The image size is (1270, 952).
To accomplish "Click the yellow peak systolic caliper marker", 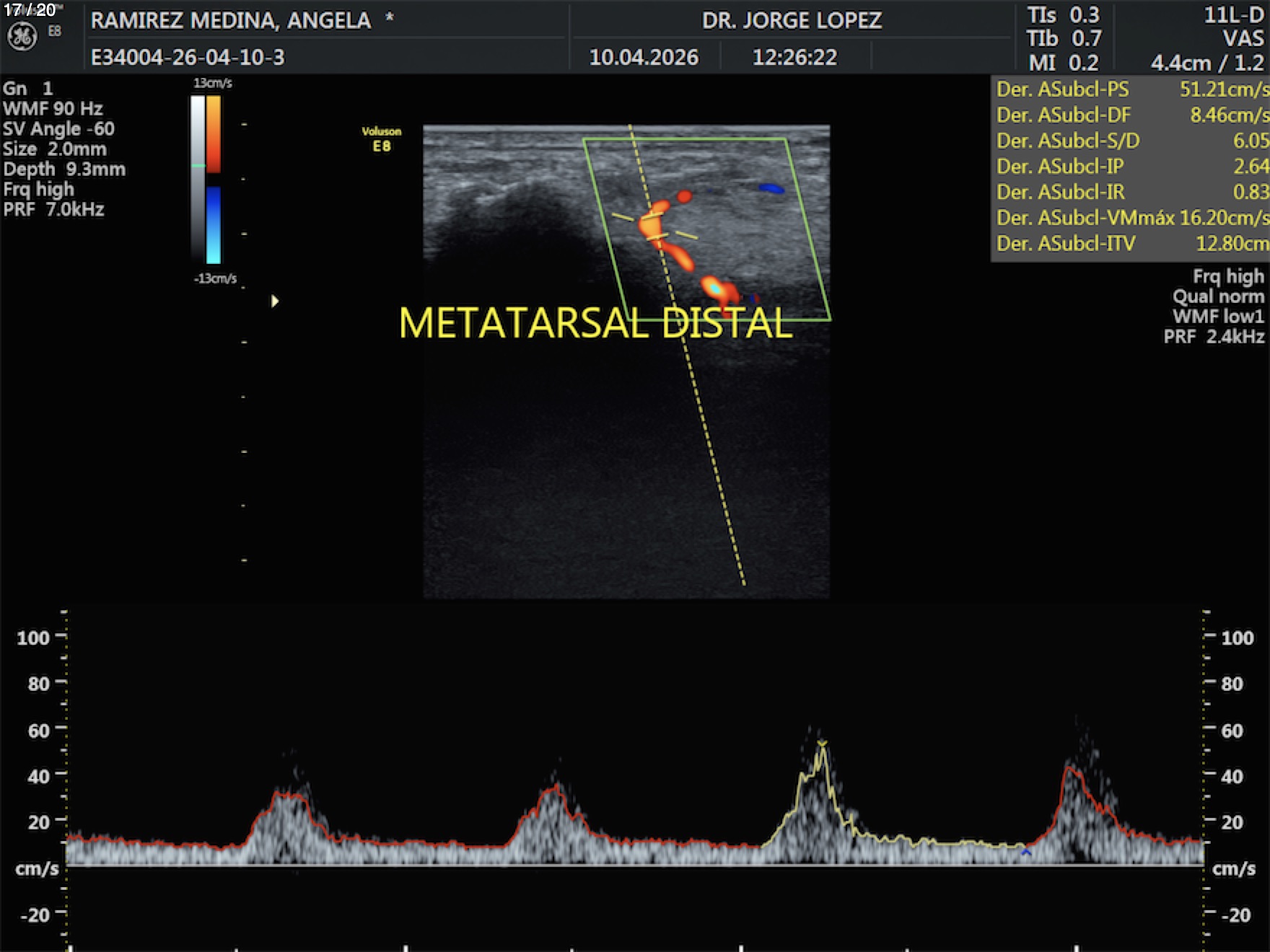I will click(x=822, y=744).
